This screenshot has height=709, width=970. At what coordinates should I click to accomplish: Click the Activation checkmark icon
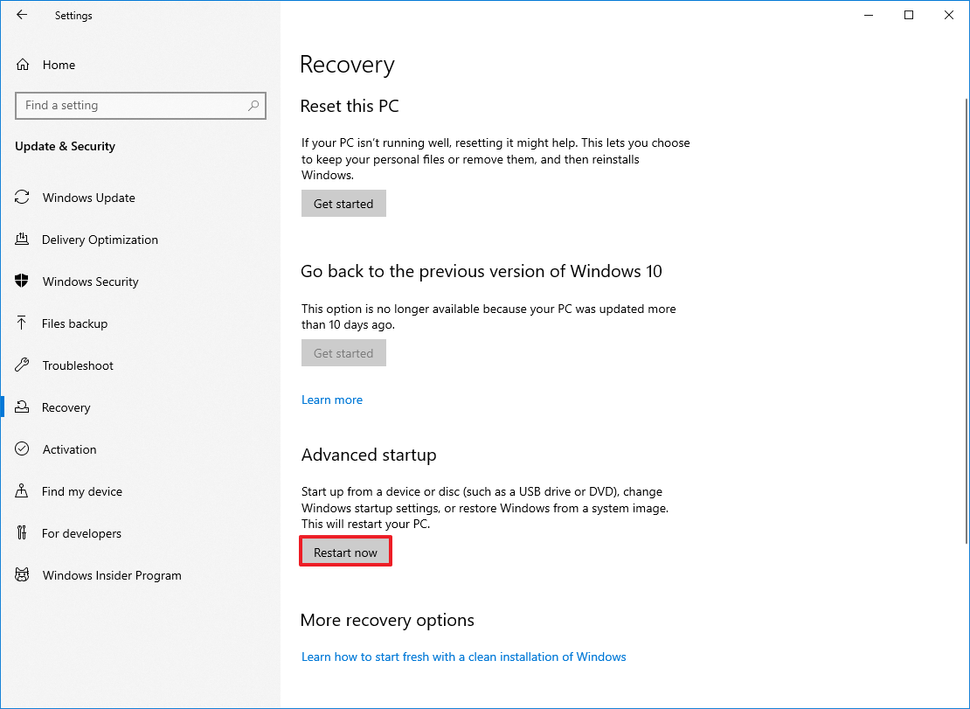coord(22,449)
